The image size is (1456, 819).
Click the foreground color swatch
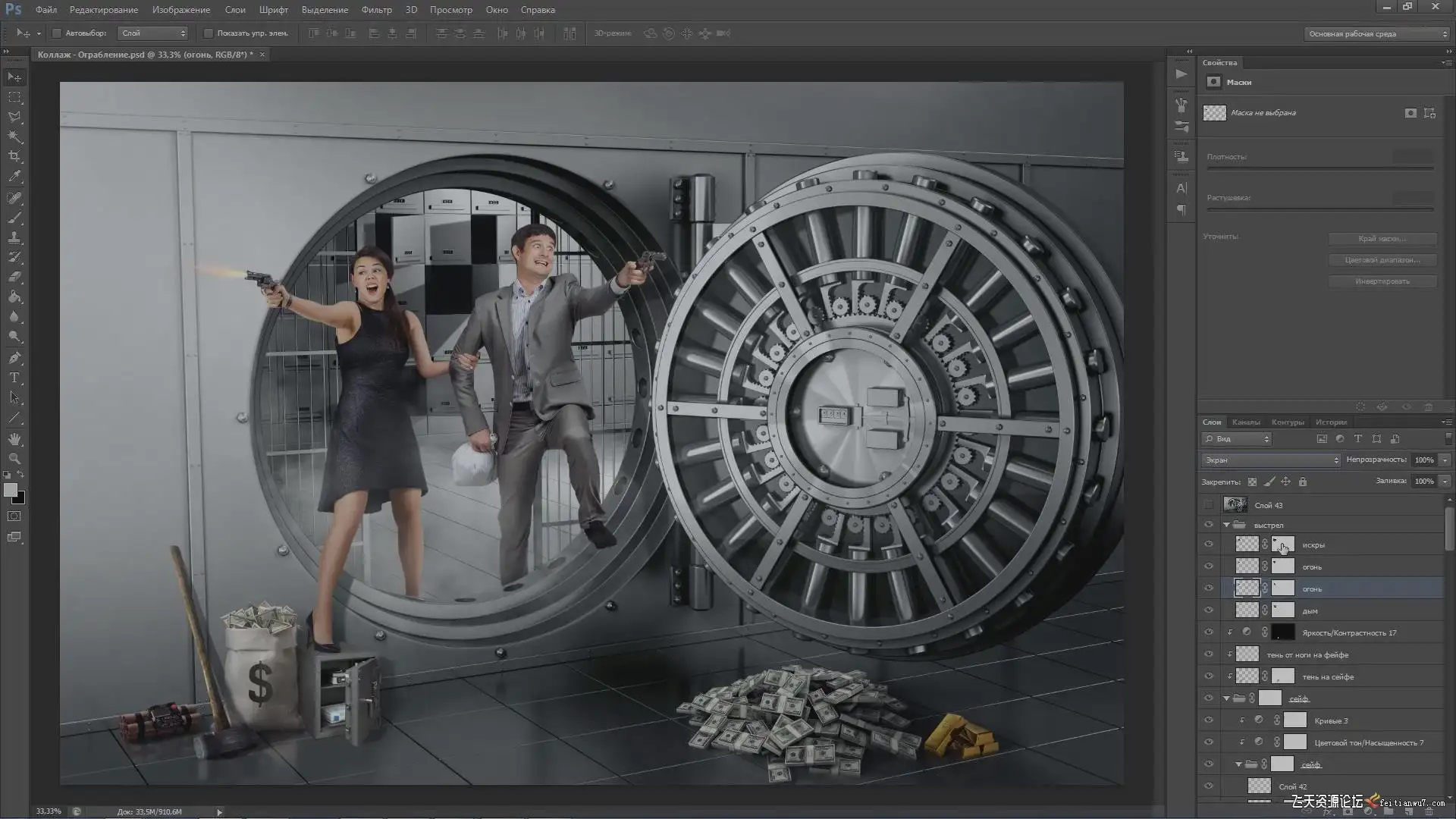click(10, 491)
